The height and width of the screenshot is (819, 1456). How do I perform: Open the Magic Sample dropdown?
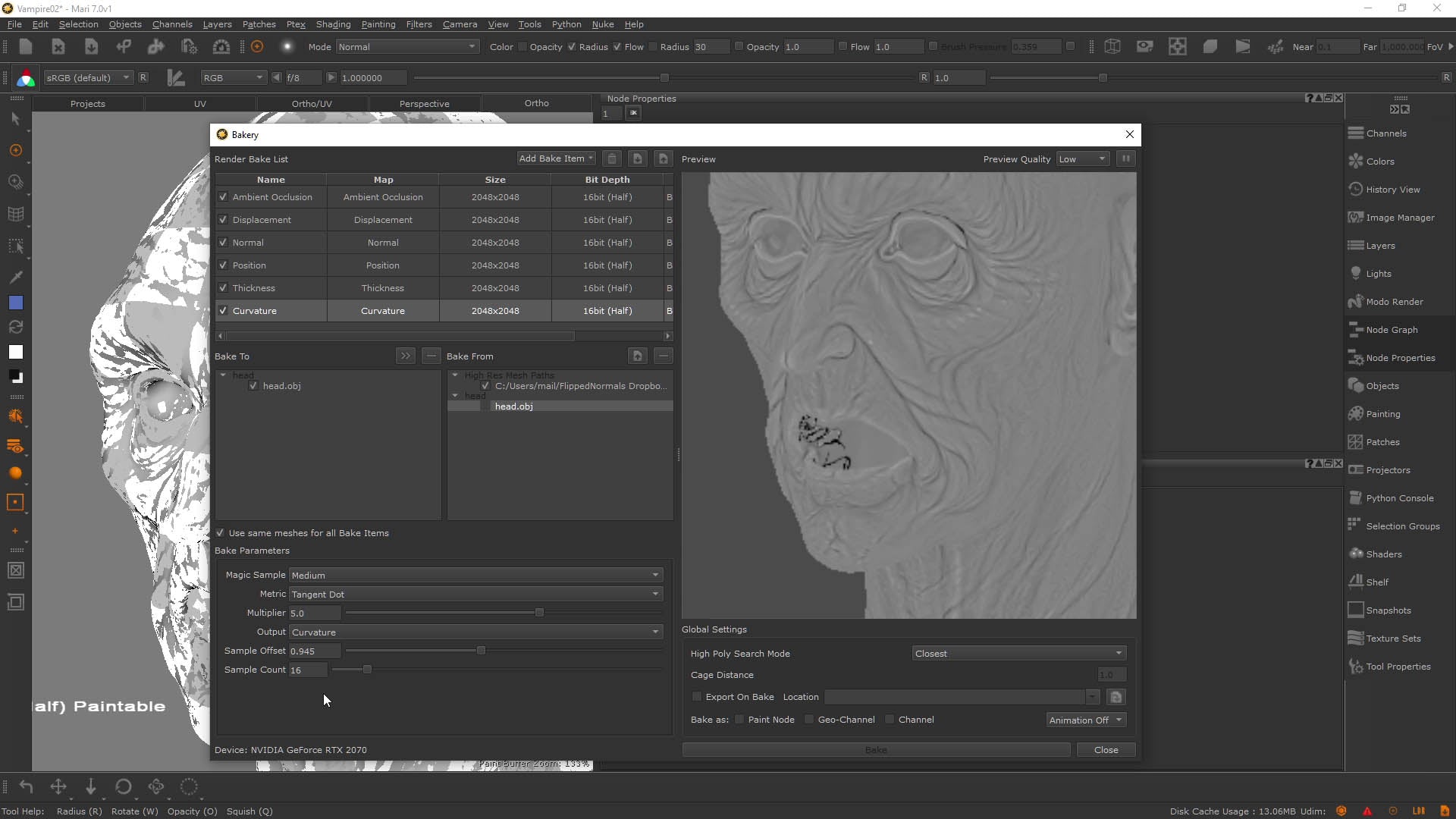click(475, 575)
